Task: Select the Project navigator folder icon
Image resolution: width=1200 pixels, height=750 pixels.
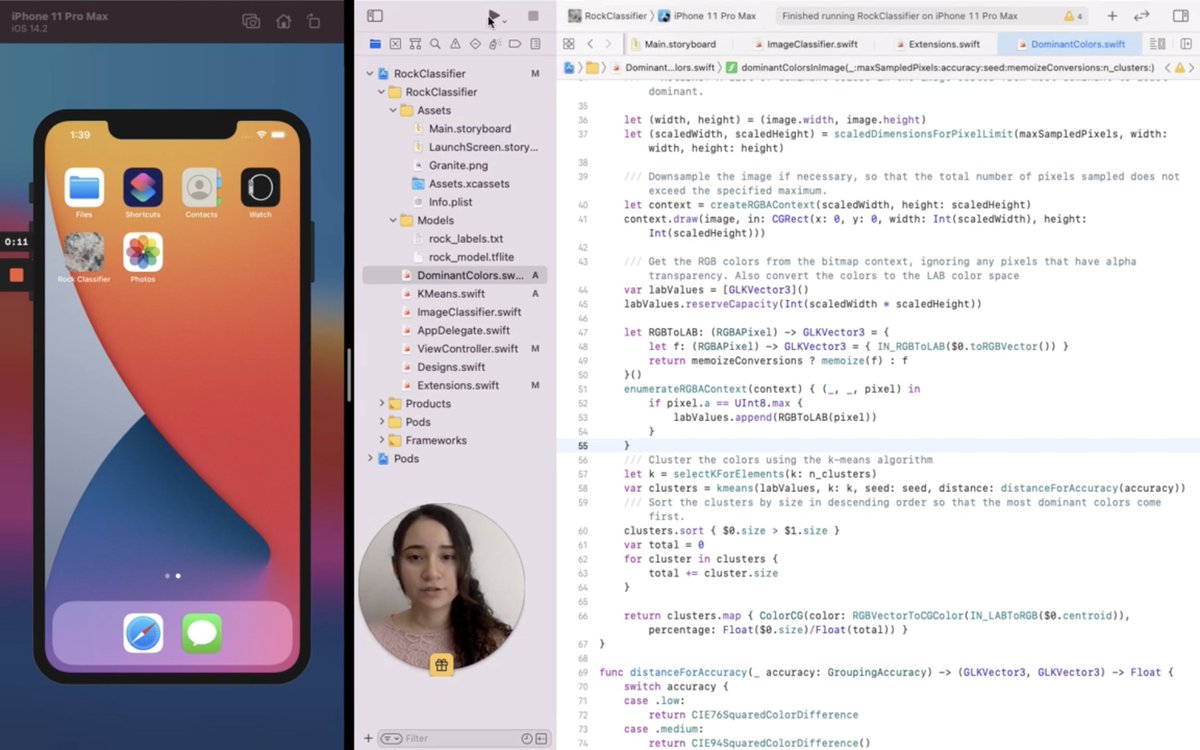Action: (375, 44)
